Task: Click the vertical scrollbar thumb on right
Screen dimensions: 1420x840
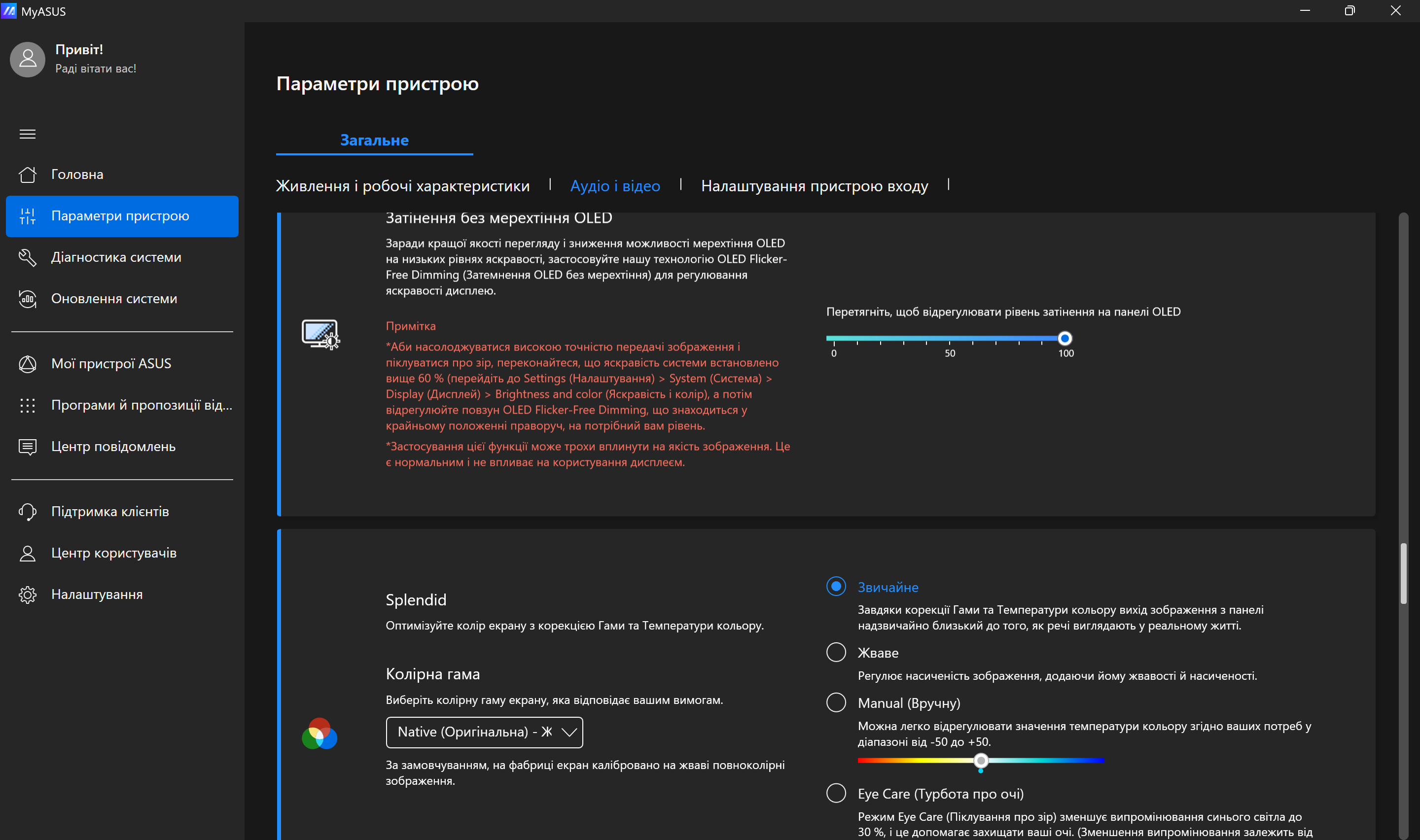Action: point(1403,573)
